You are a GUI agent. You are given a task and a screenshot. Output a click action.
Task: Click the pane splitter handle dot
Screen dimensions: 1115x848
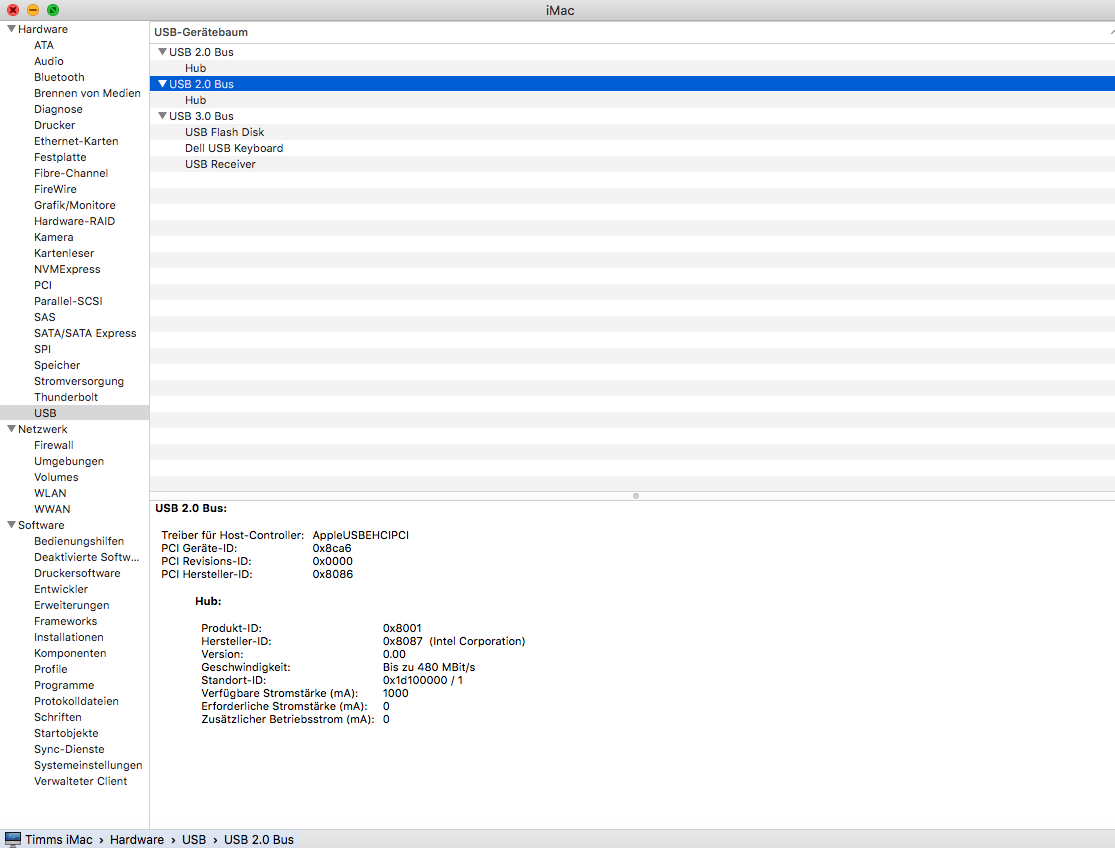pyautogui.click(x=636, y=496)
